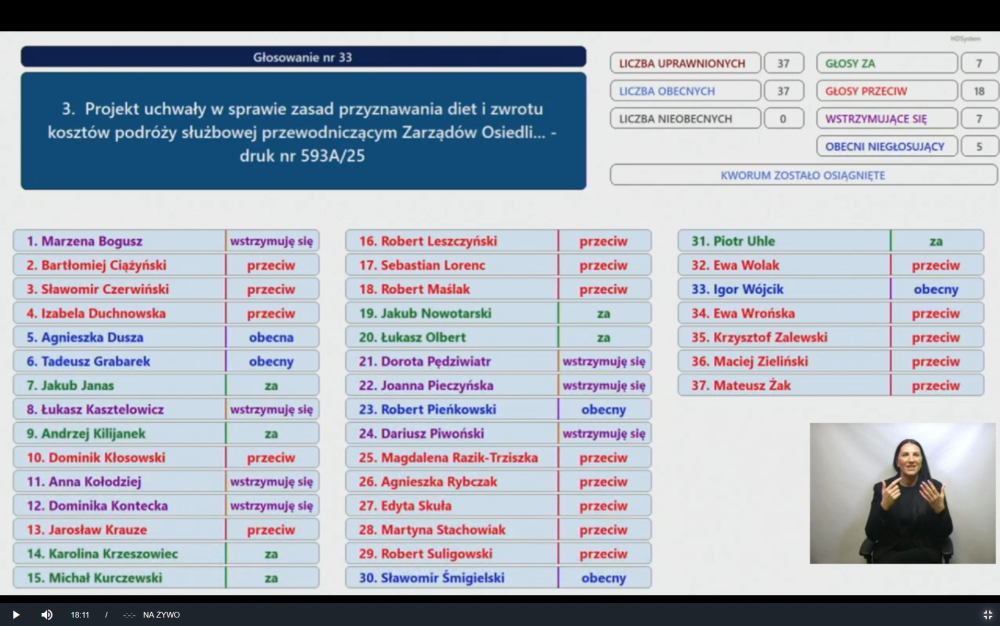This screenshot has width=1000, height=626.
Task: Select row 15. Michał Kurczewski
Action: (x=166, y=578)
